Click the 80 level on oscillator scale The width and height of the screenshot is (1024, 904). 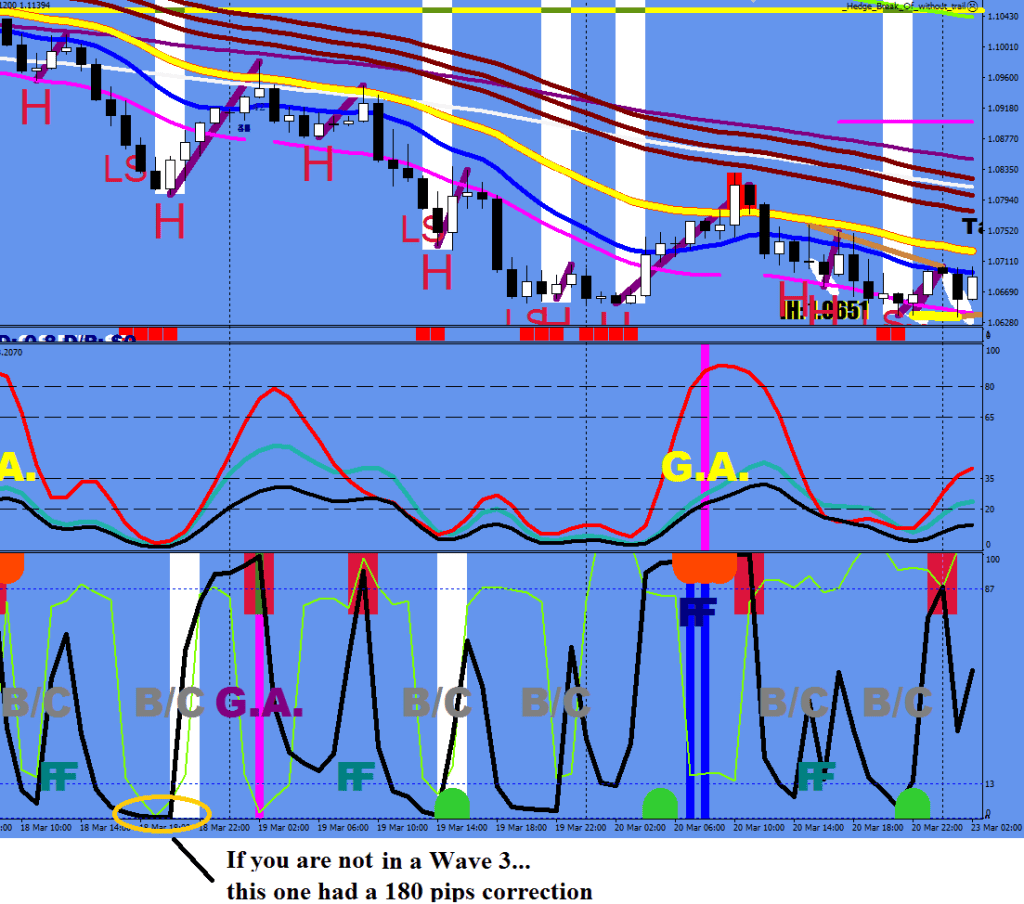(993, 387)
